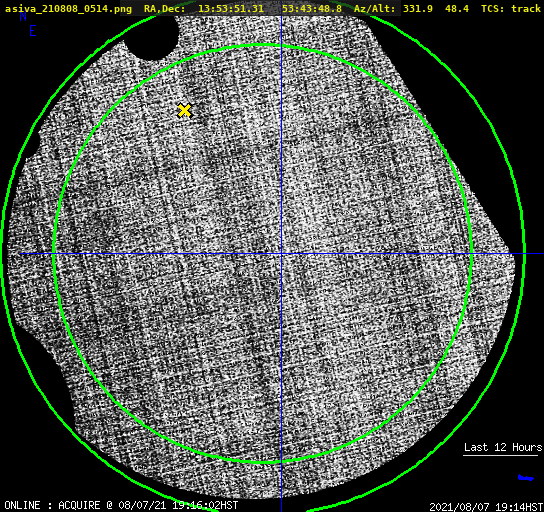Click the 2021/08/07 19:14HST image timestamp

pyautogui.click(x=486, y=507)
